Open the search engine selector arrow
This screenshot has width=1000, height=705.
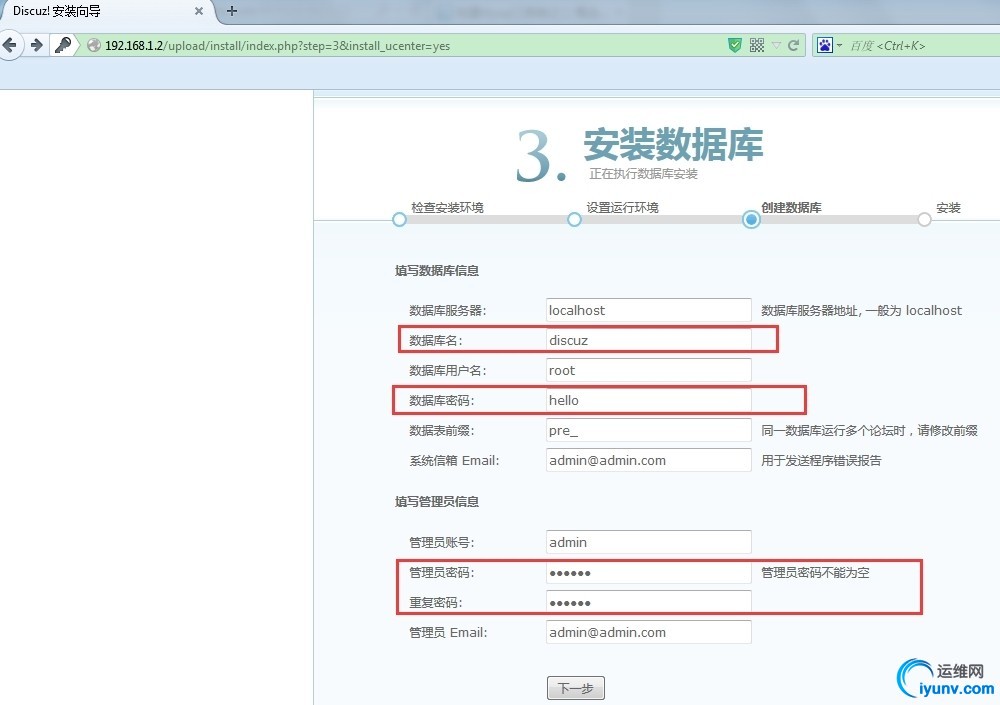[x=839, y=45]
